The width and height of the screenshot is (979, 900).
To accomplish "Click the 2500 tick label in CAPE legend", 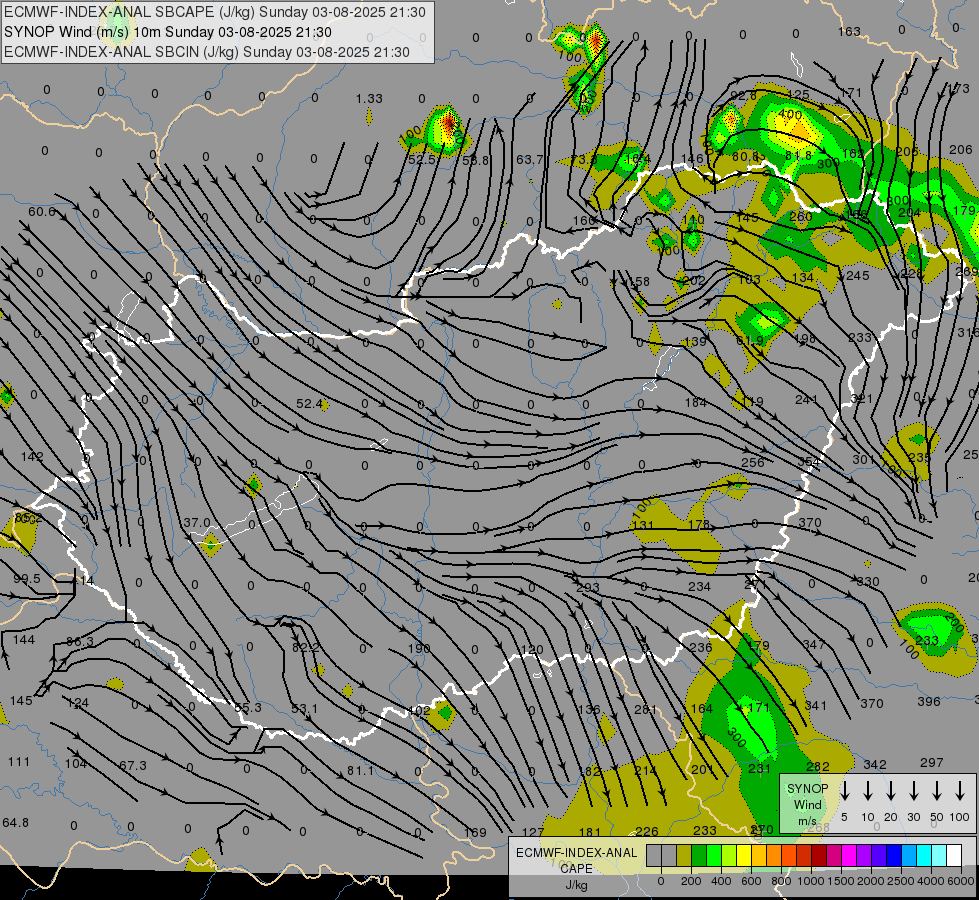I will pos(901,881).
